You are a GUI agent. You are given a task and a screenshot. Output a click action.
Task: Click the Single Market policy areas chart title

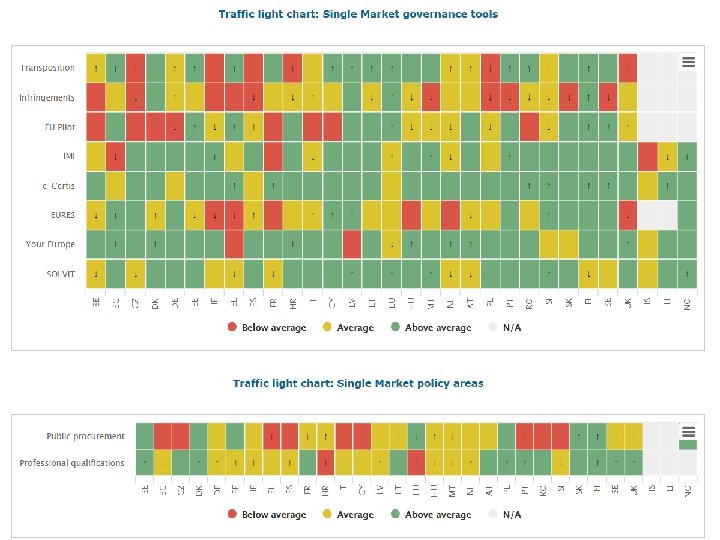coord(358,383)
